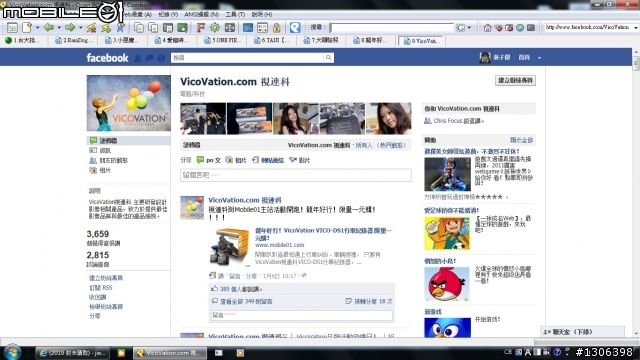Open the search engine dropdown arrow

click(469, 28)
